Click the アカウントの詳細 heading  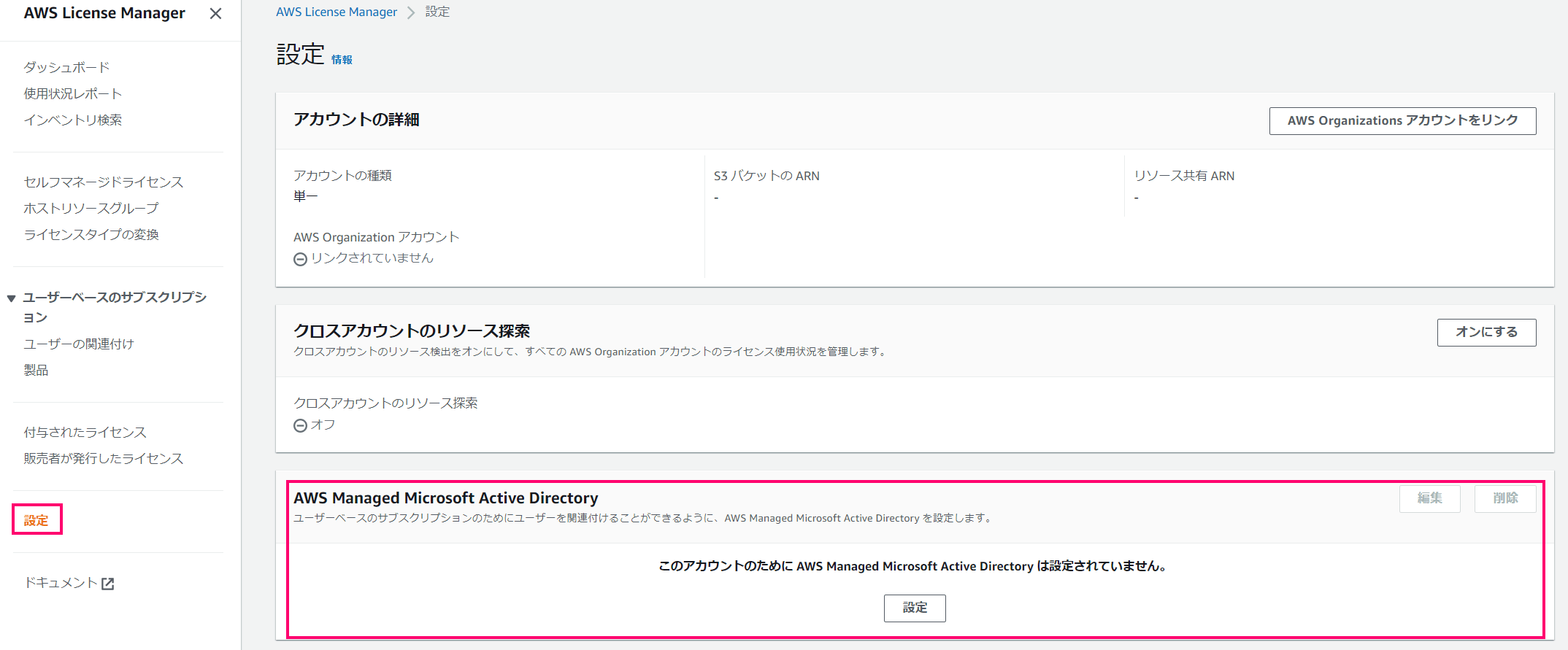(356, 120)
